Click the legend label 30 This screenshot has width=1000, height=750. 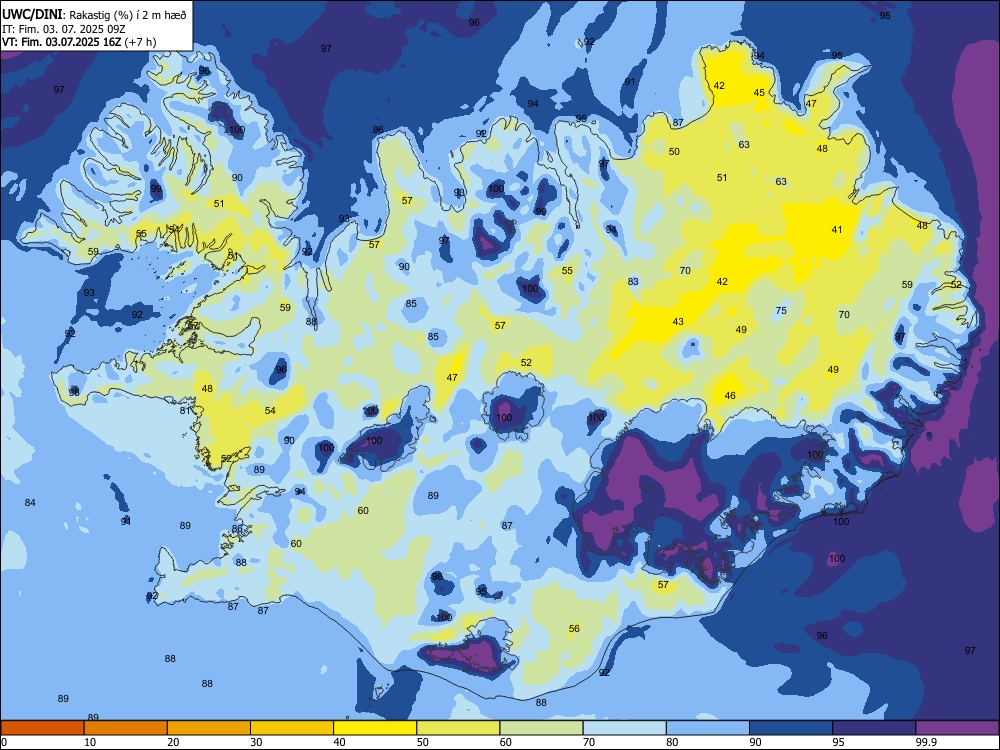click(256, 742)
